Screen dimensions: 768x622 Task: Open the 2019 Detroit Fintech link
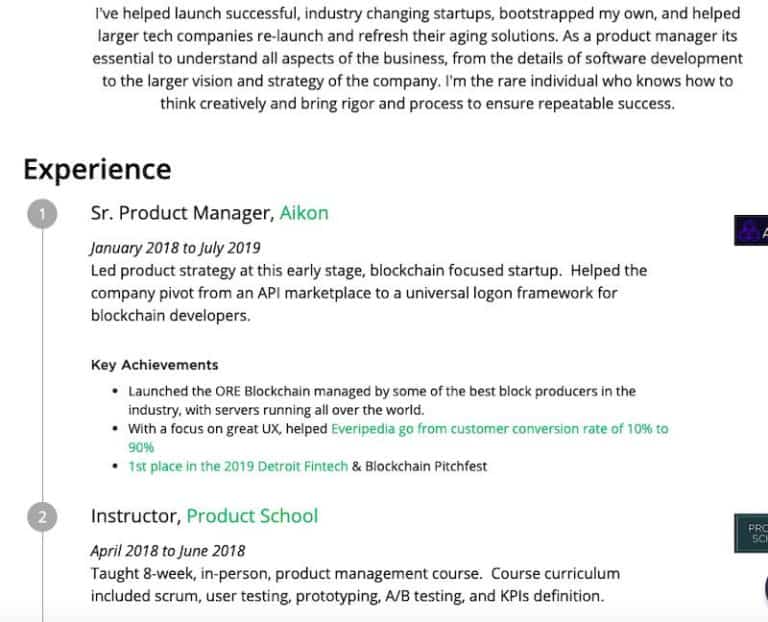coord(238,466)
